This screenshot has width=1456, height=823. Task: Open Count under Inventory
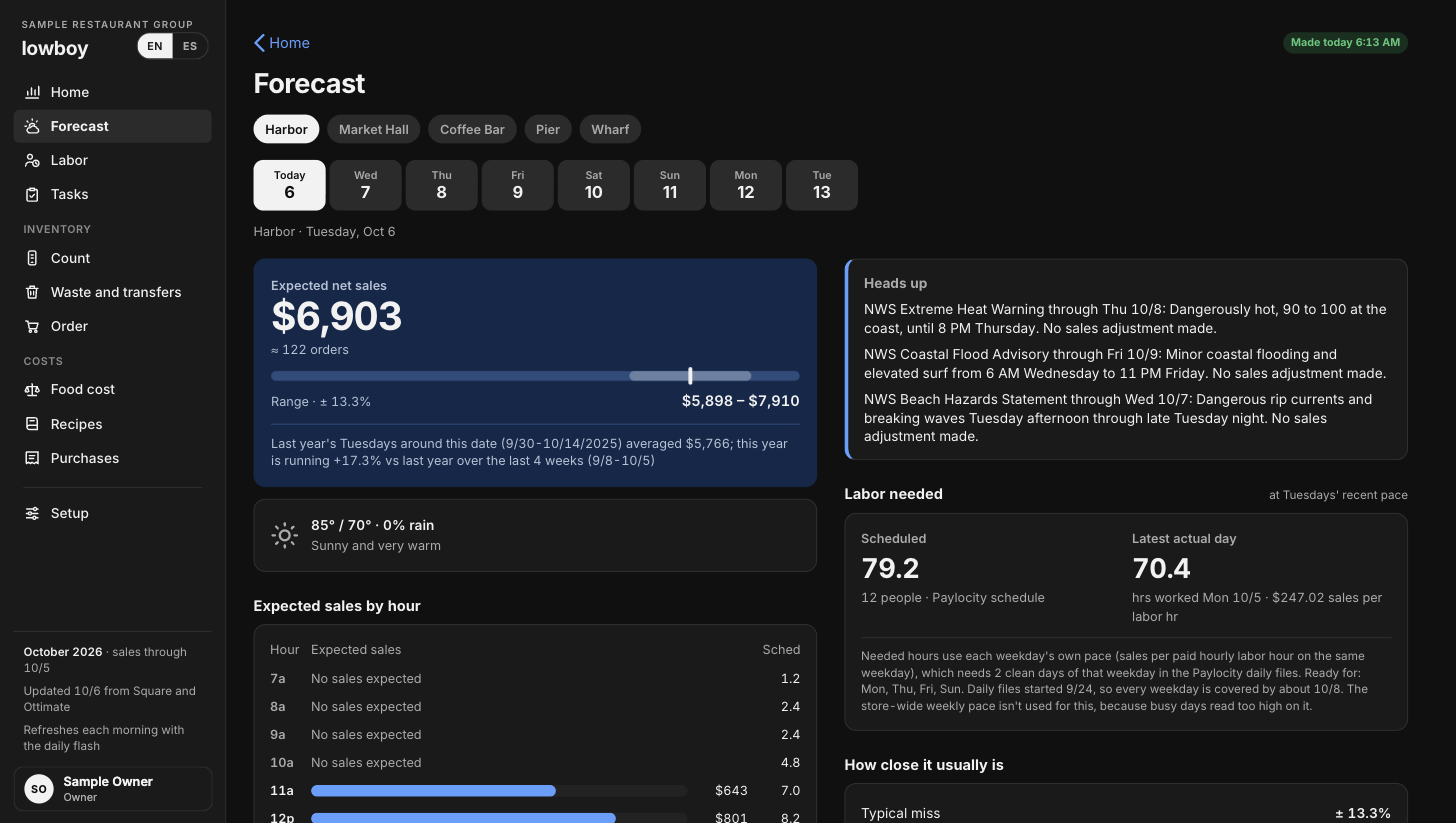112,258
